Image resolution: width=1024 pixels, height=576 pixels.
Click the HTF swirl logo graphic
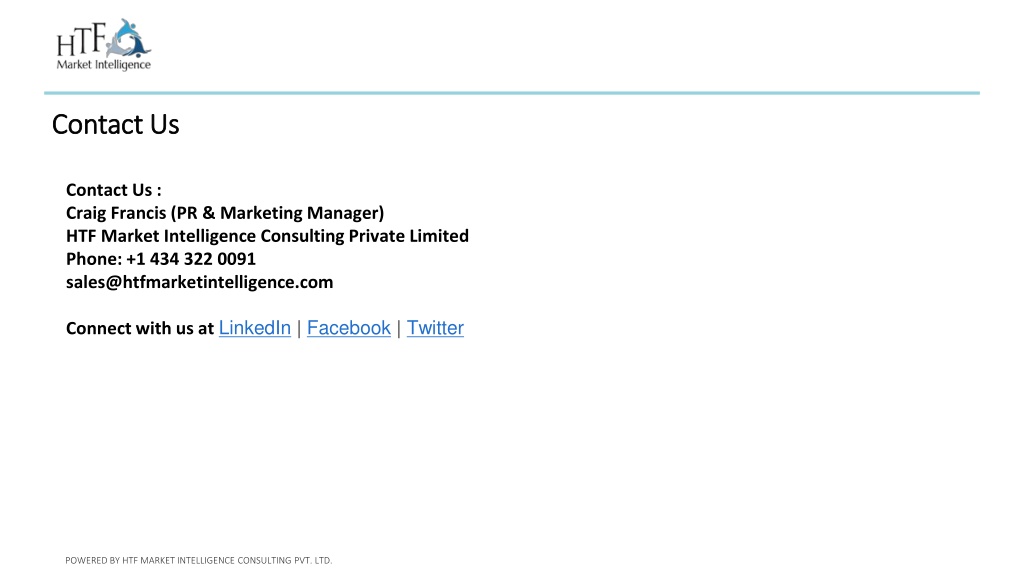tap(129, 39)
